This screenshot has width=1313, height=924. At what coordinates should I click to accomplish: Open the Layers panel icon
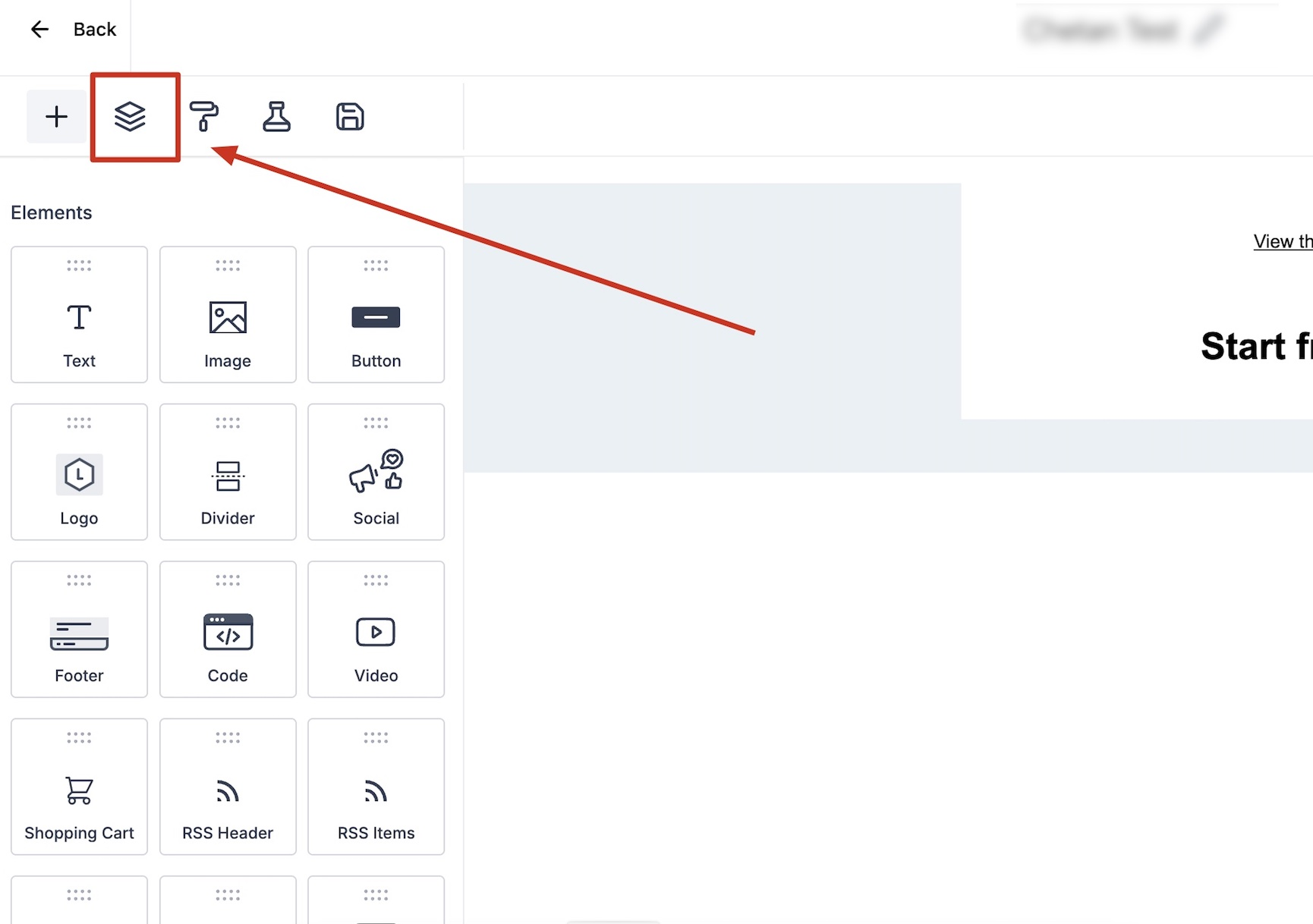click(130, 117)
